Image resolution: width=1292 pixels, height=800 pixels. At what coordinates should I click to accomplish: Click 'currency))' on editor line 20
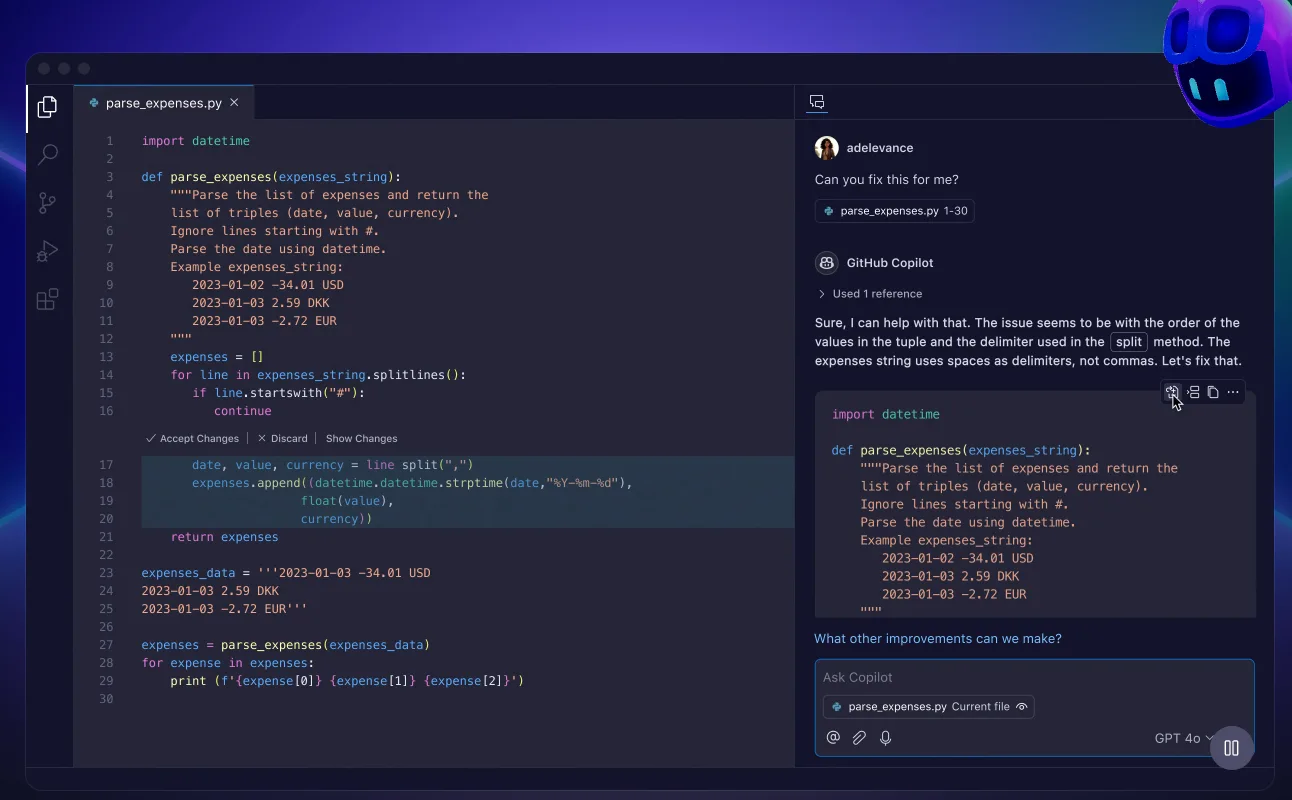[336, 519]
